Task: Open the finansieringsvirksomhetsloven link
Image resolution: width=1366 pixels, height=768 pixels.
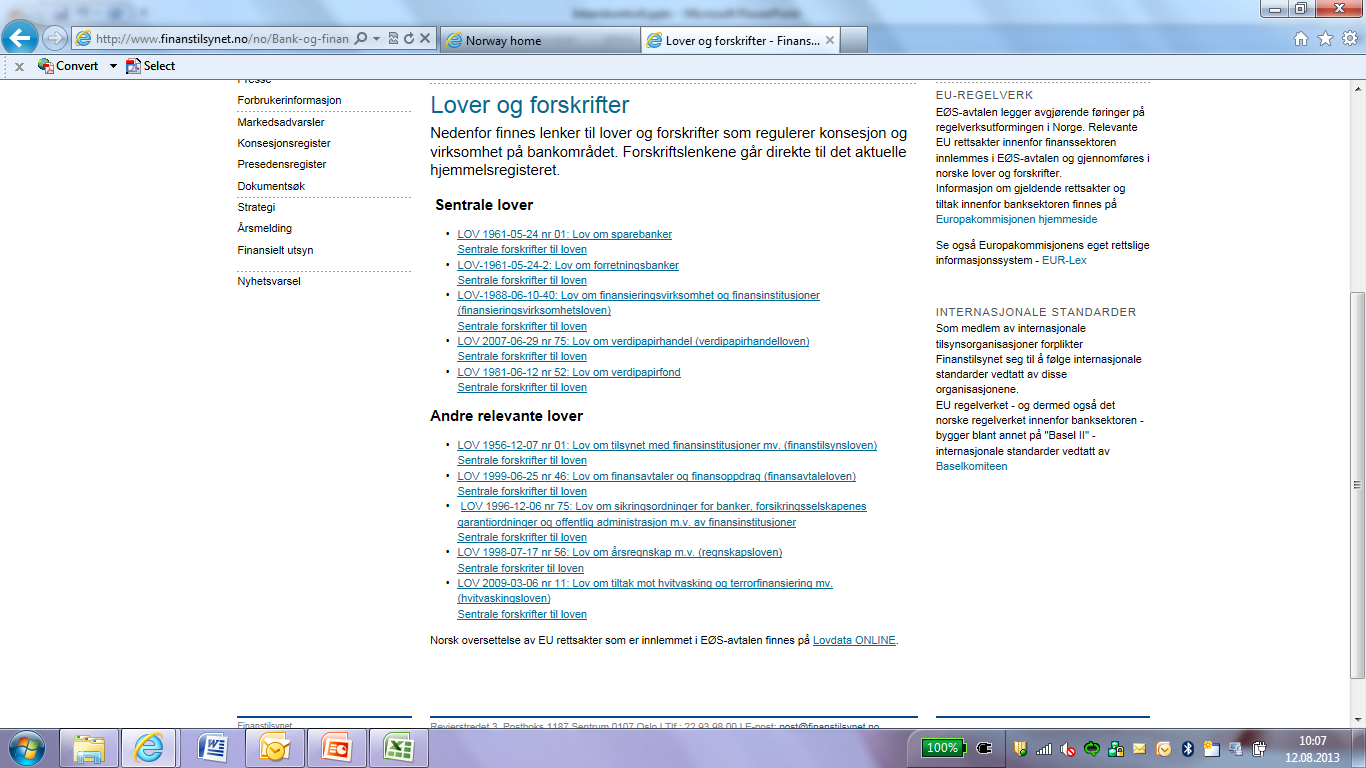Action: click(x=638, y=302)
